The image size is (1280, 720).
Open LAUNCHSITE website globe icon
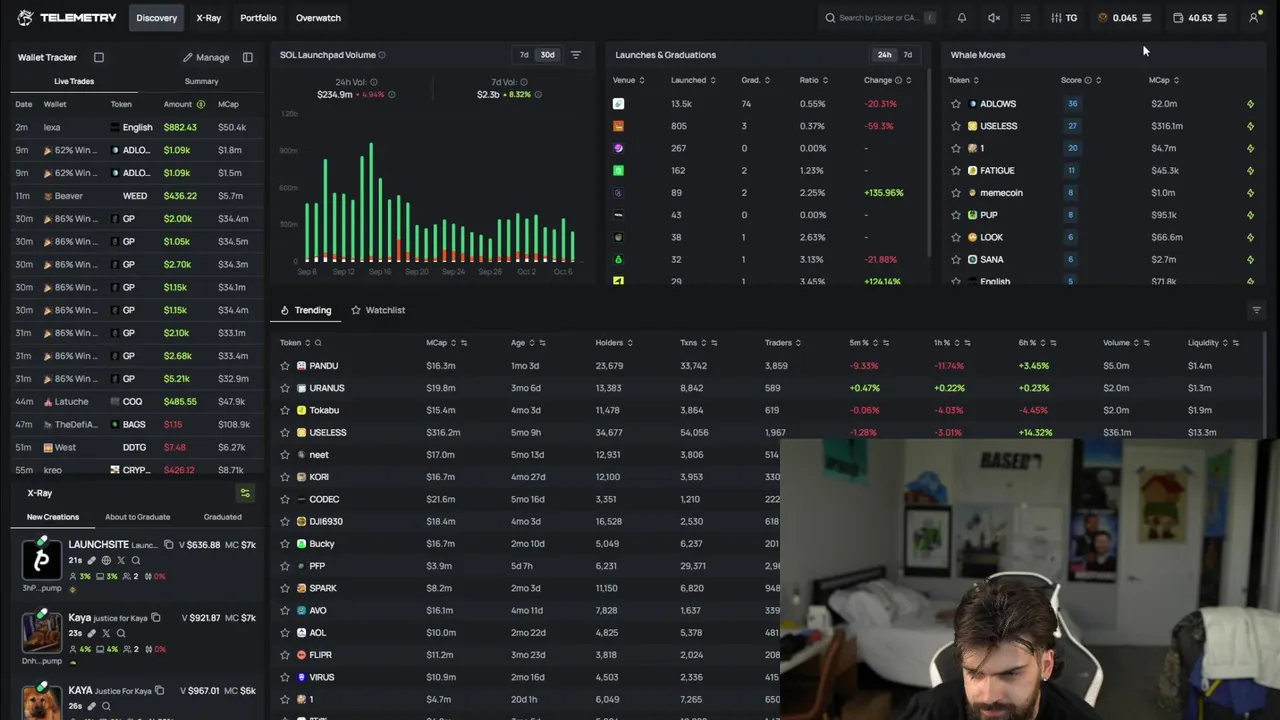(x=106, y=561)
